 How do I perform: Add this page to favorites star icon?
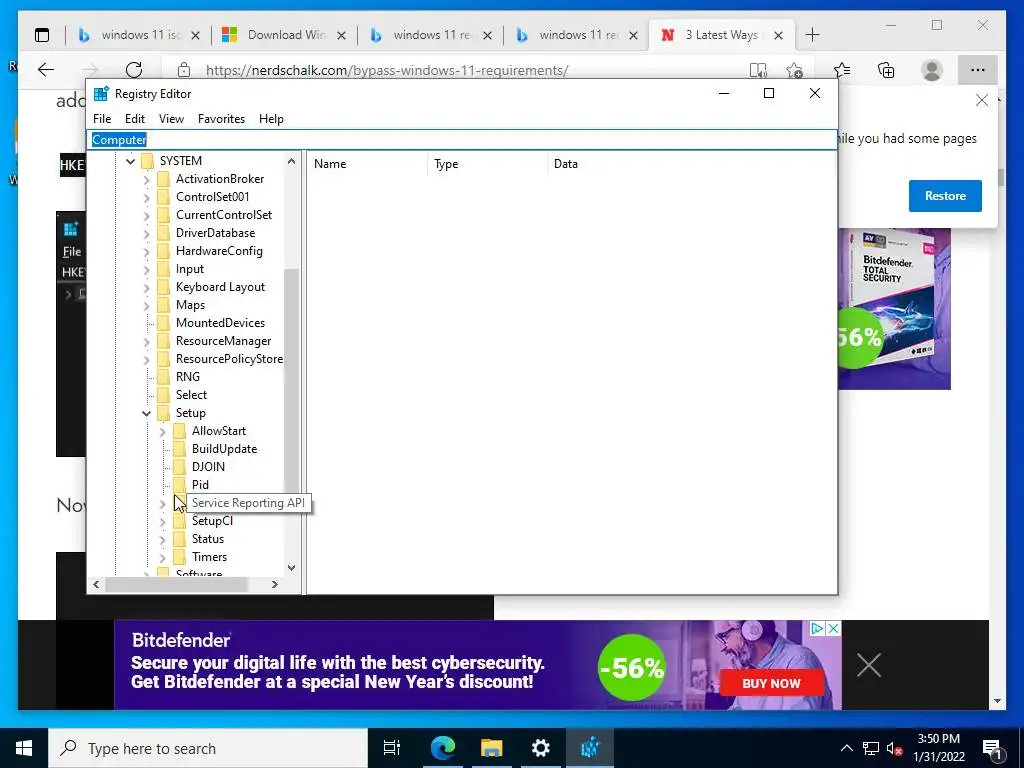(x=794, y=70)
